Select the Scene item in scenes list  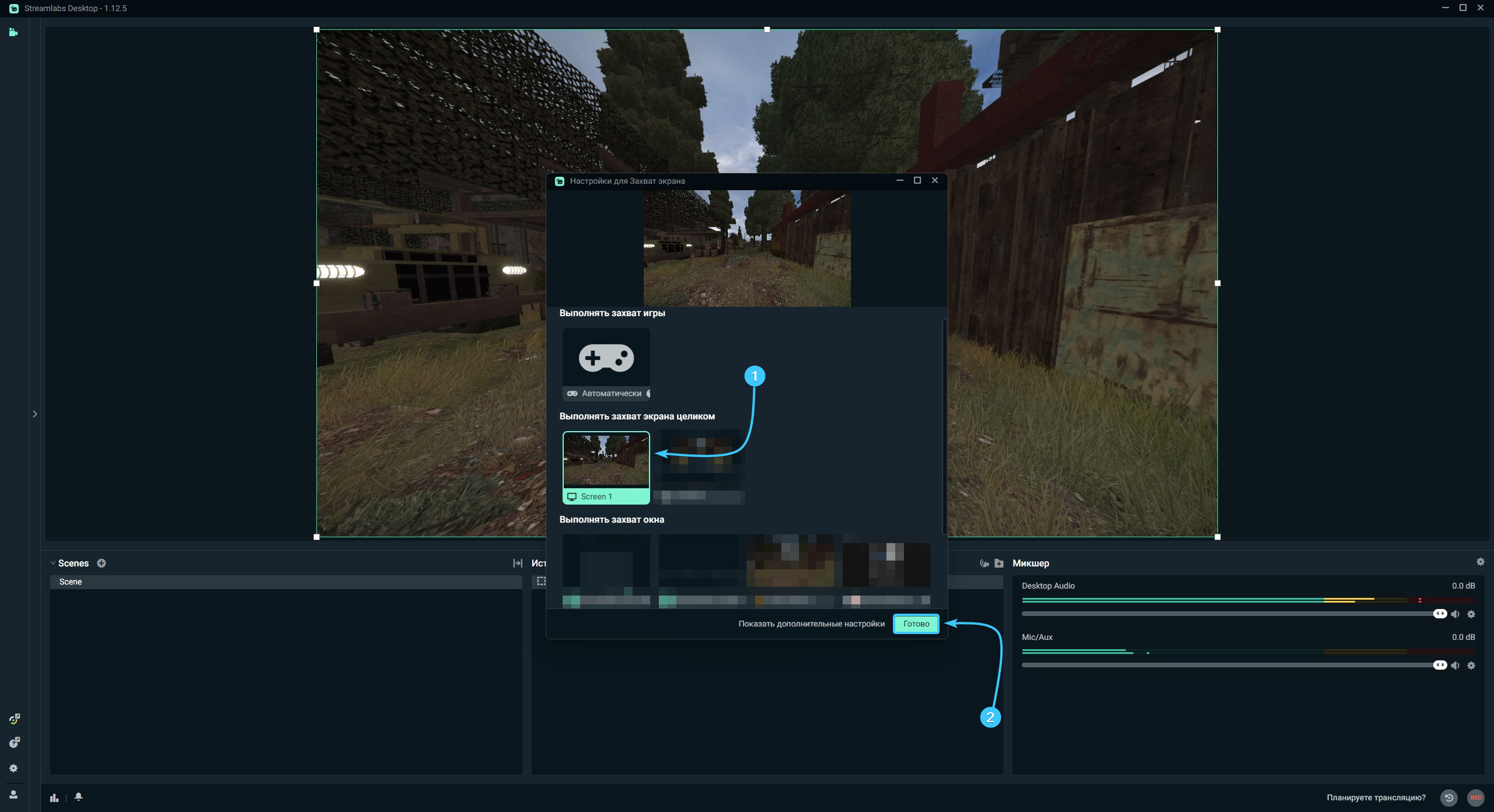coord(286,582)
